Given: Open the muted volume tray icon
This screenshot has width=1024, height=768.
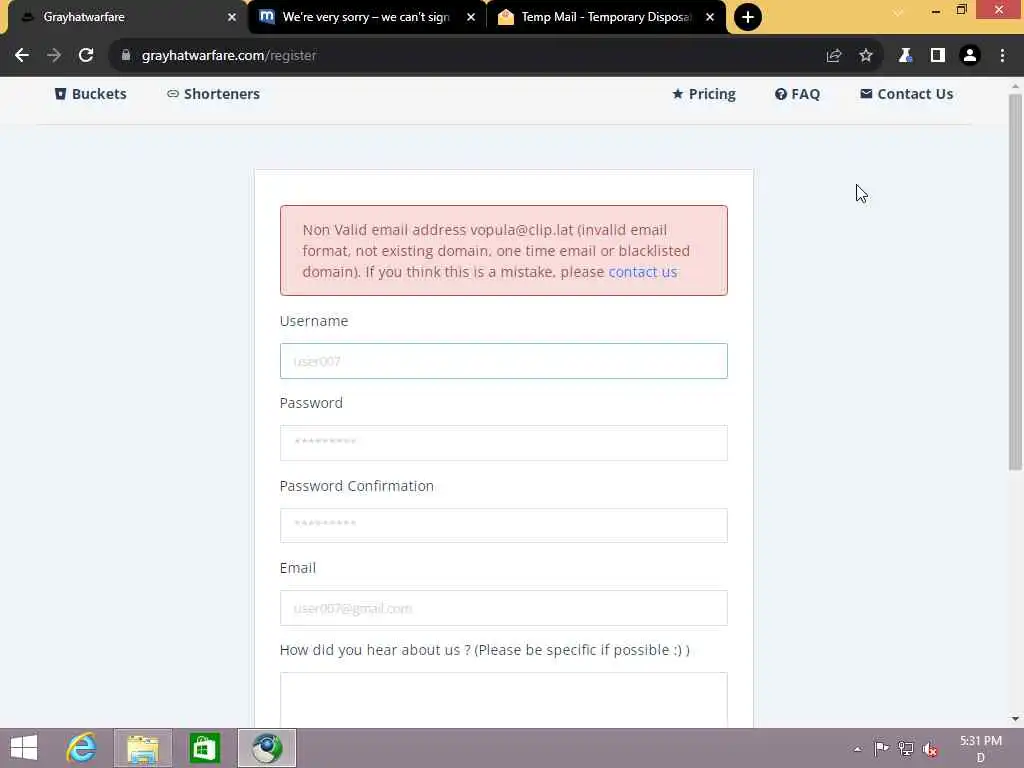Looking at the screenshot, I should pos(930,749).
